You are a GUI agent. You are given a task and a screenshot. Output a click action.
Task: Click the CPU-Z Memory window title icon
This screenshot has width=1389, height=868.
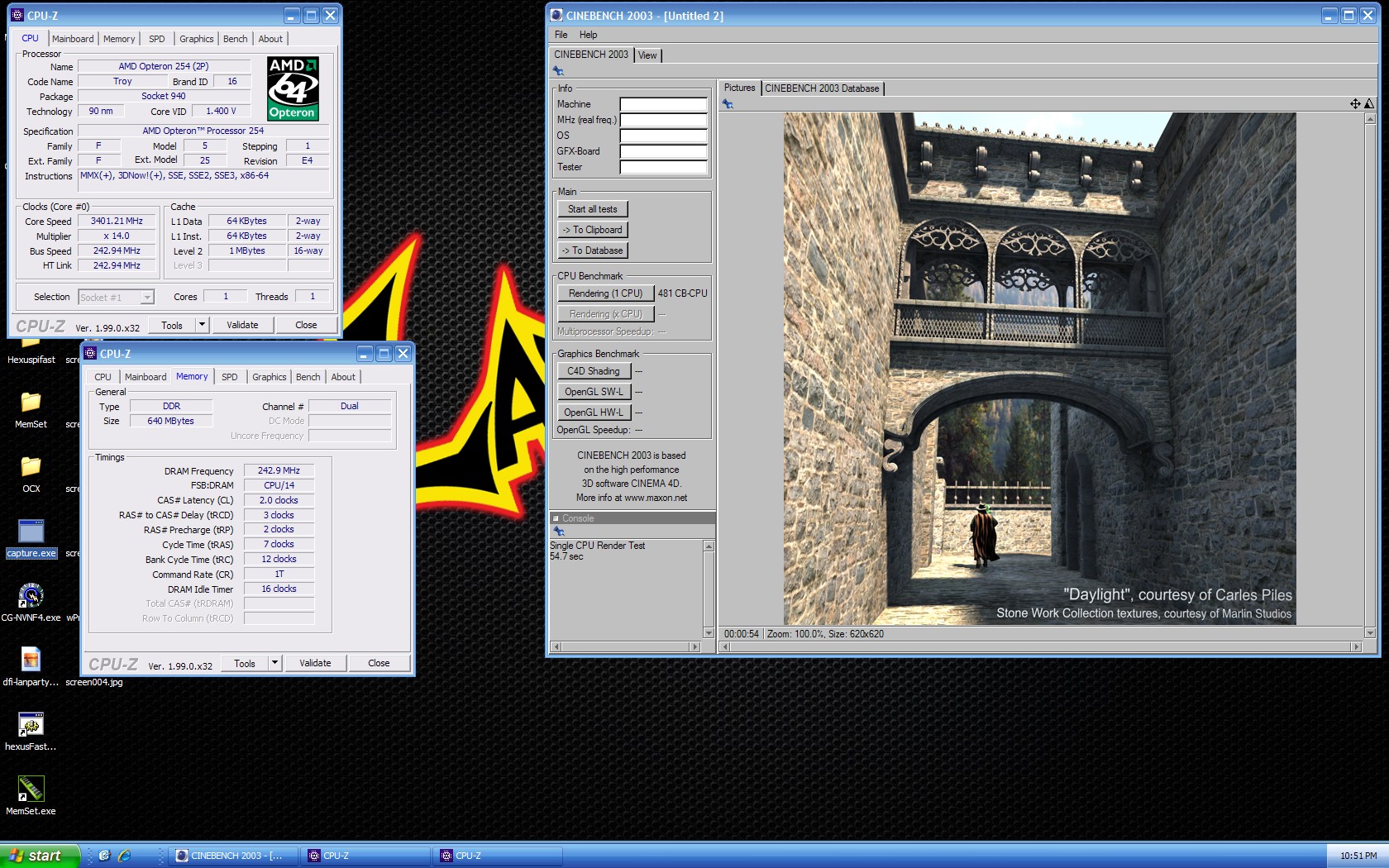(90, 353)
